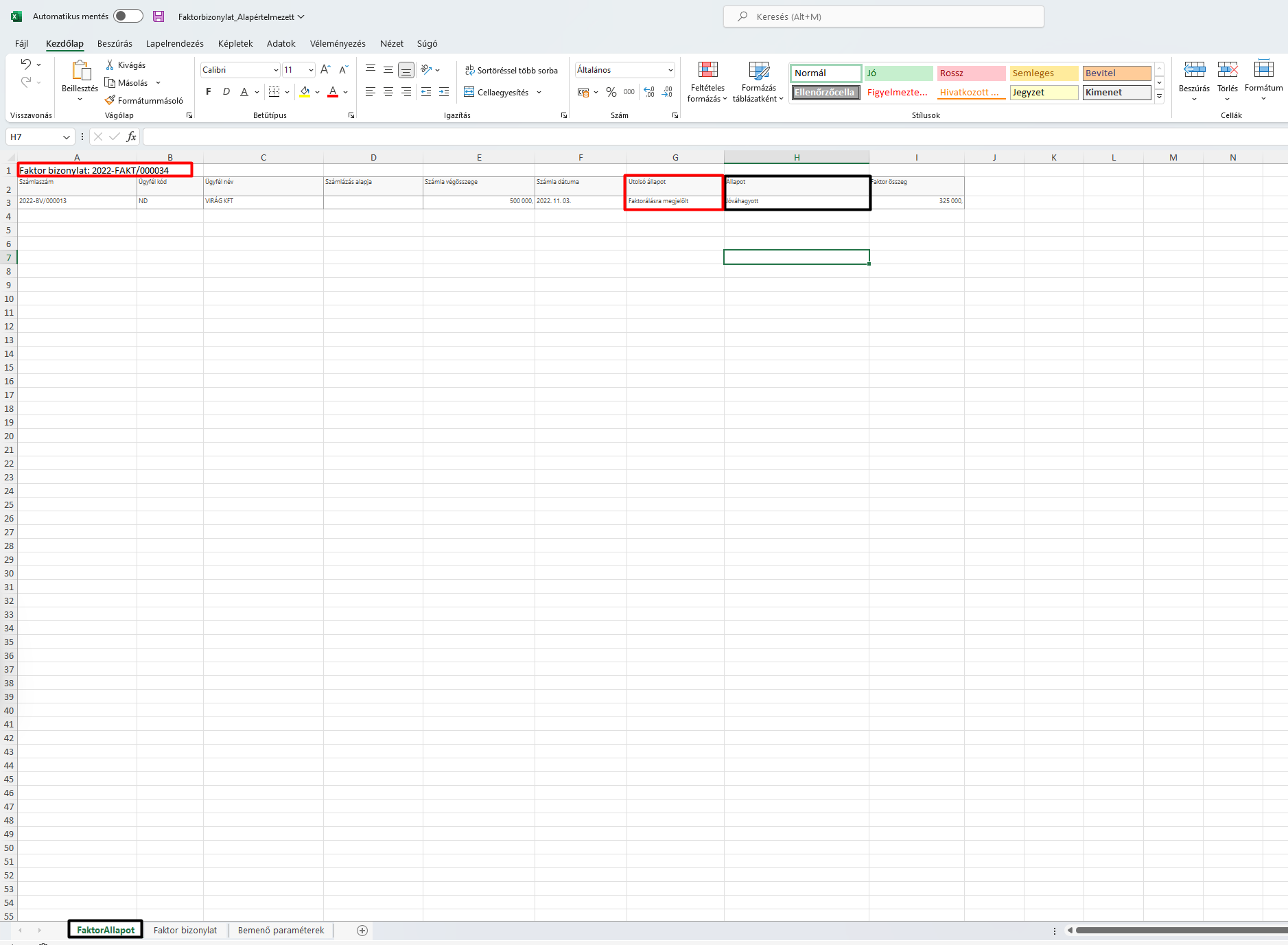
Task: Toggle bold formatting with the F button
Action: (209, 91)
